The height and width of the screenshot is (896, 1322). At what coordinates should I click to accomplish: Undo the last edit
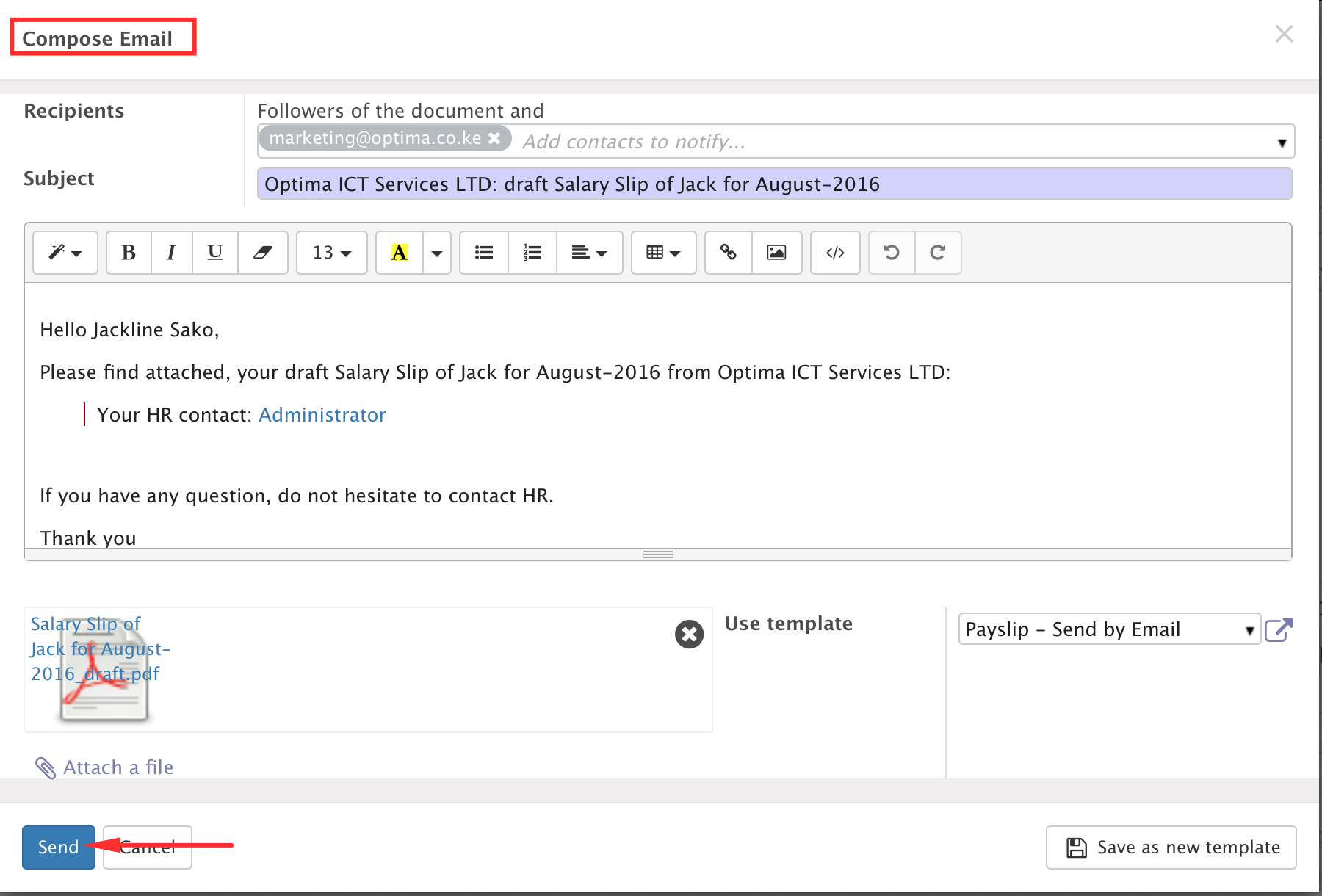point(892,253)
